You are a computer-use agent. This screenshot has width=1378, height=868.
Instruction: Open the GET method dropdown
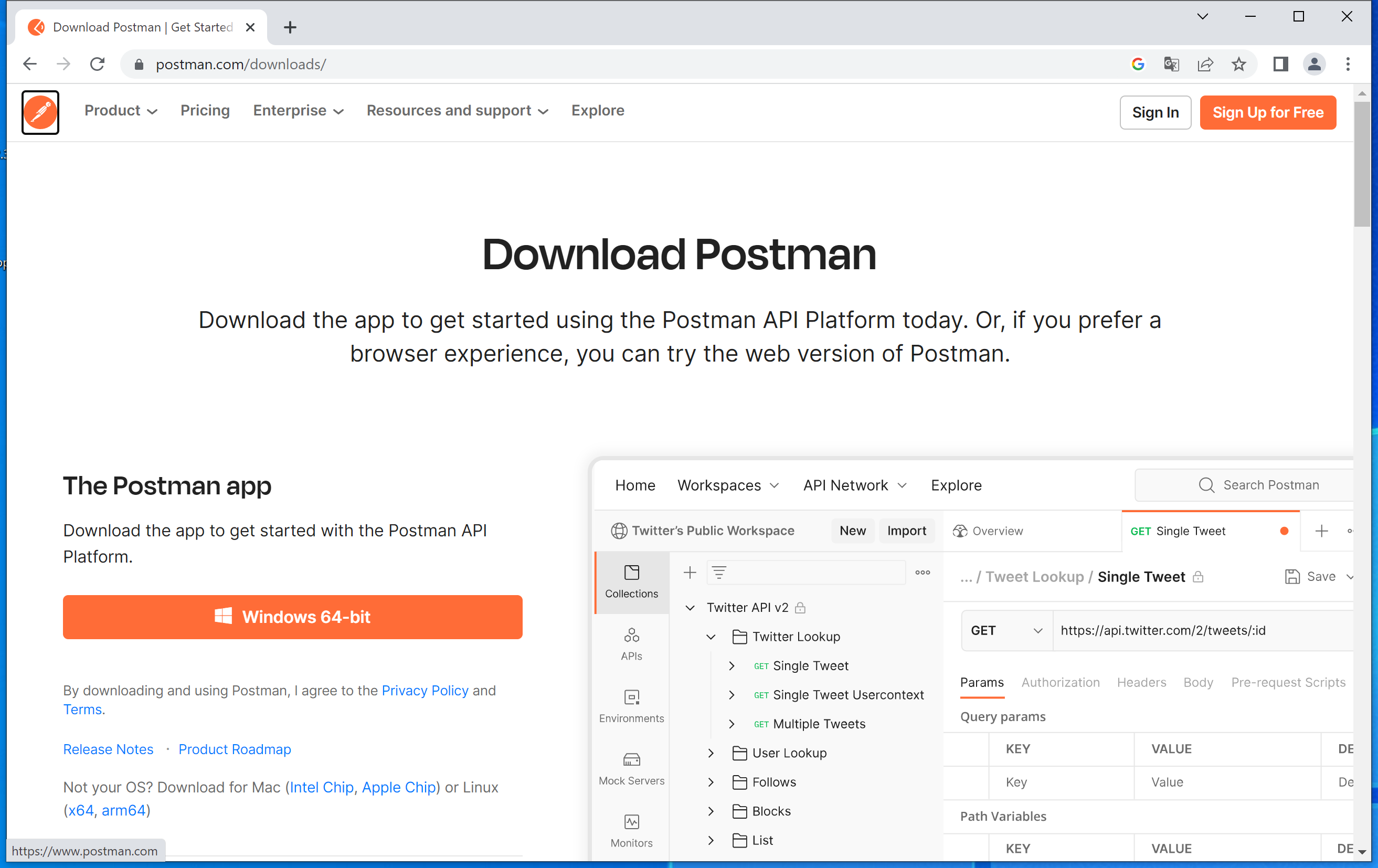pos(1005,630)
